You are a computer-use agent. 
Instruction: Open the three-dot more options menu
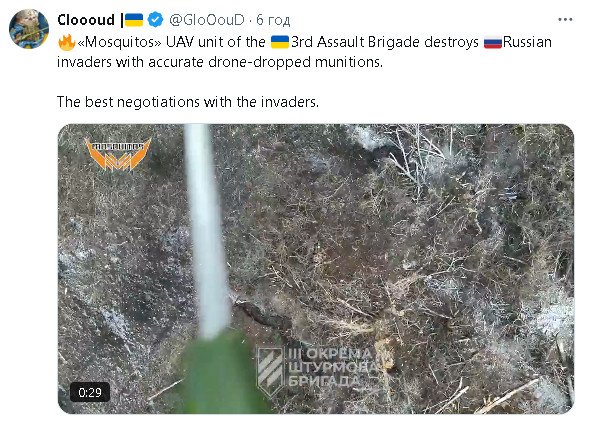[x=565, y=20]
